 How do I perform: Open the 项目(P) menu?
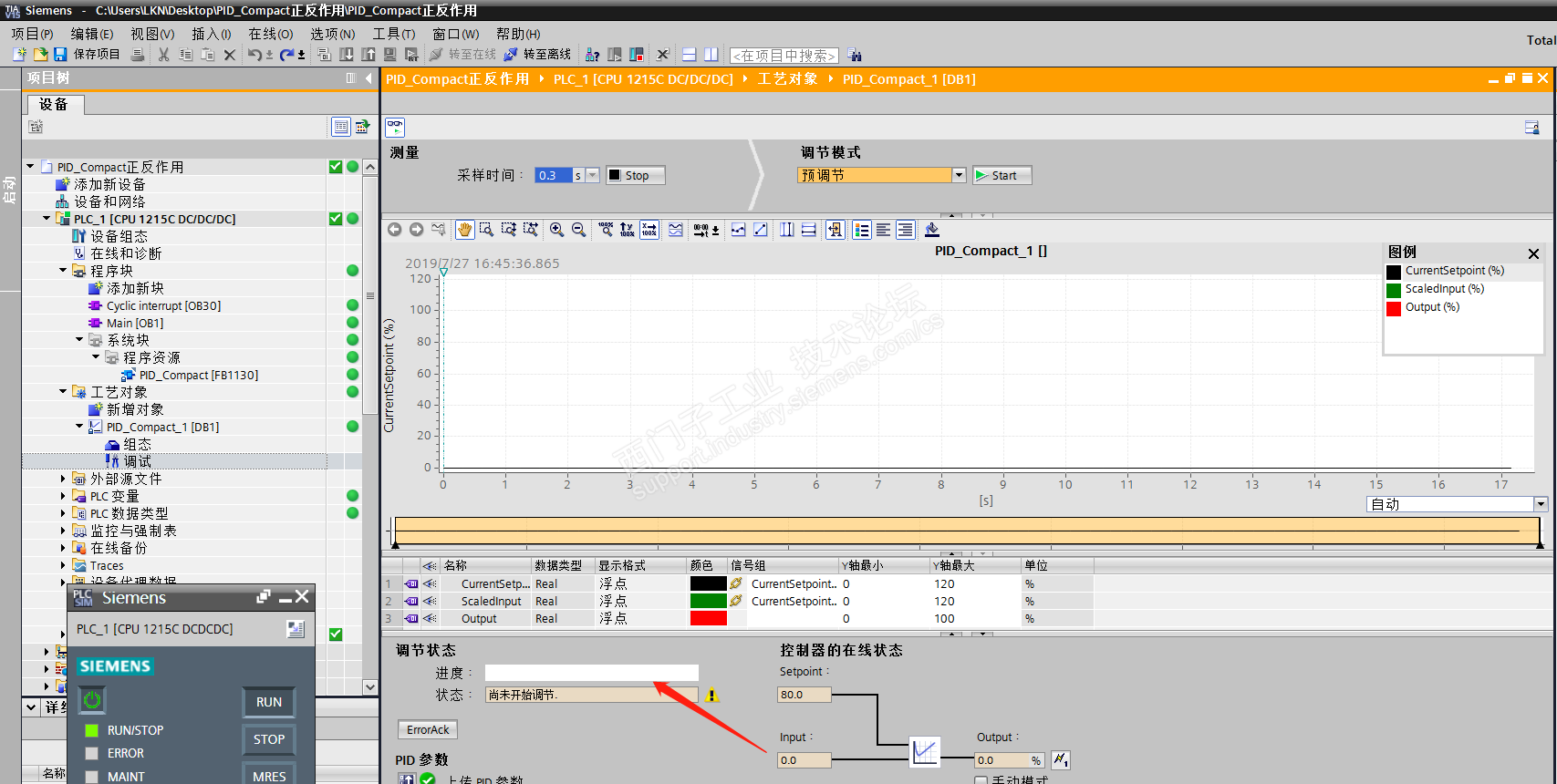(32, 34)
